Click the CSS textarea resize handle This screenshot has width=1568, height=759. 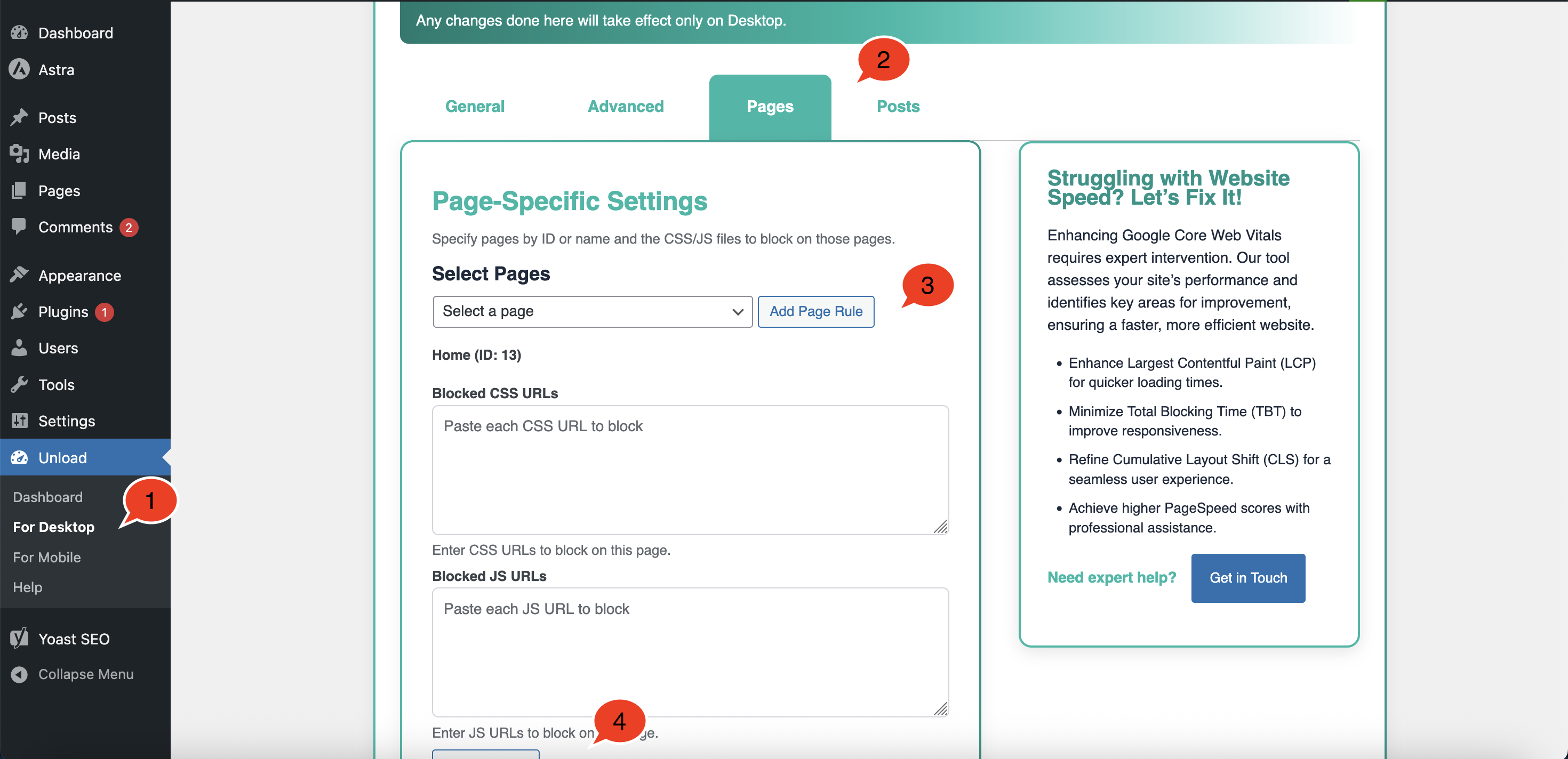point(940,527)
